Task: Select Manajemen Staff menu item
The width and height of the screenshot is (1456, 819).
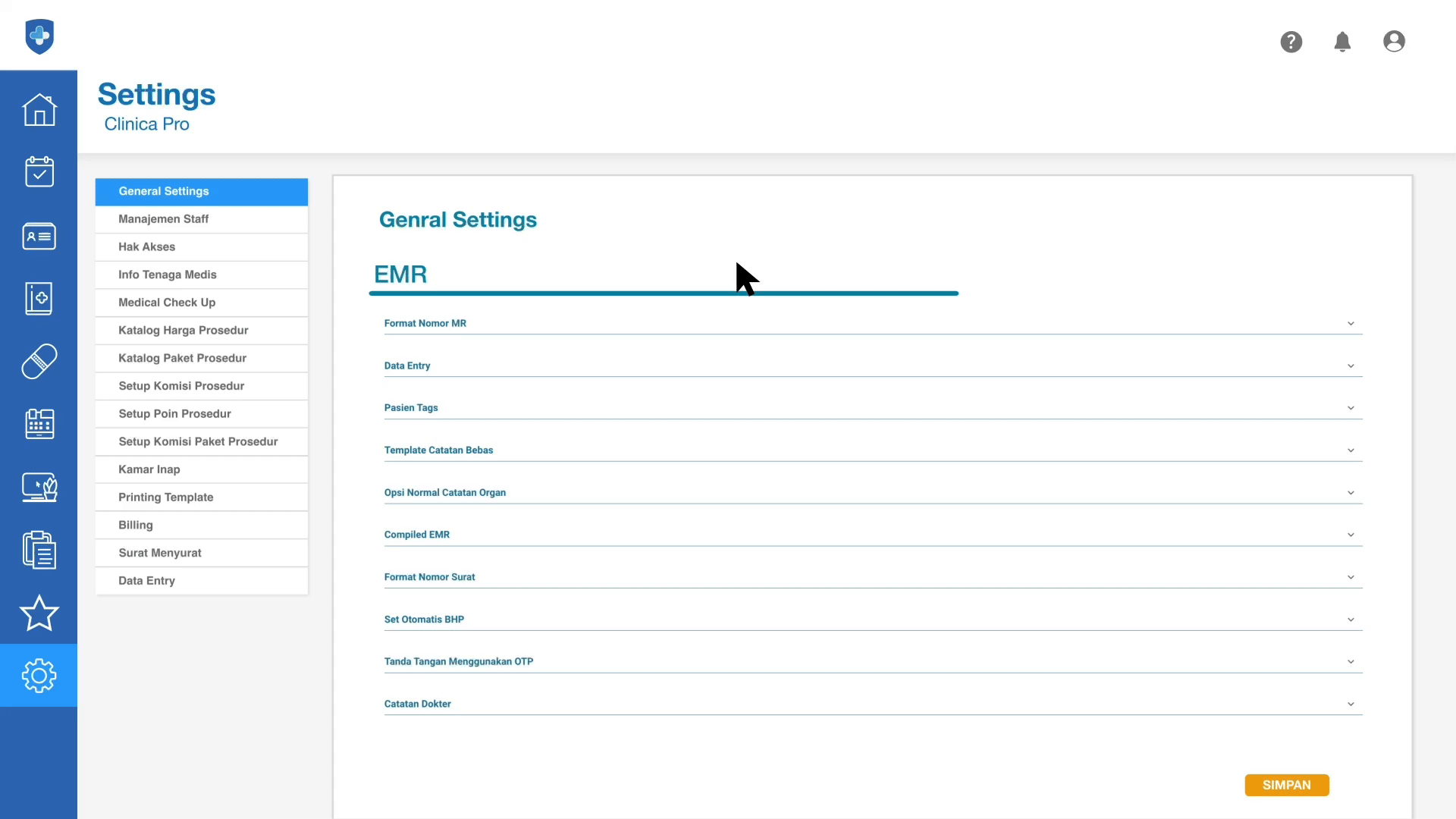Action: [x=164, y=219]
